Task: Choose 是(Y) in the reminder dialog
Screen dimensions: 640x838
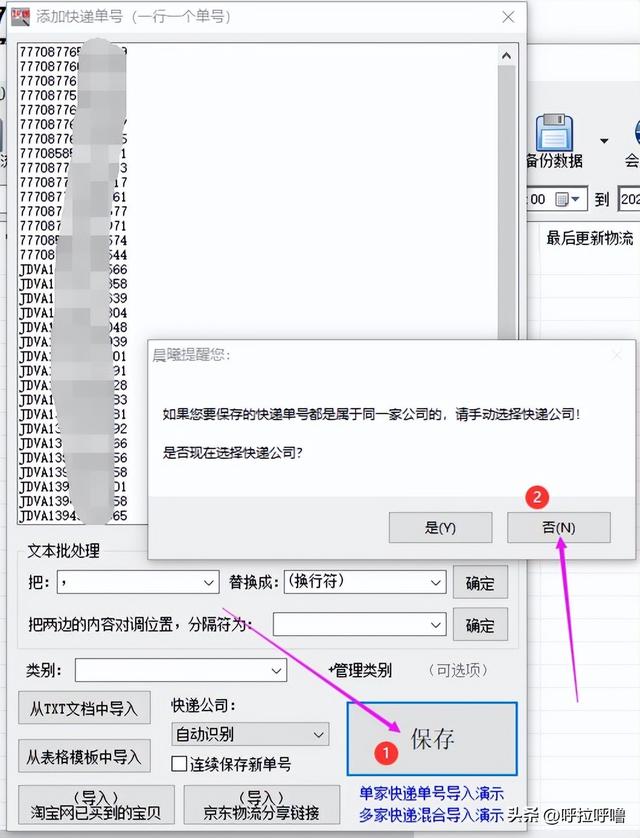Action: 440,527
